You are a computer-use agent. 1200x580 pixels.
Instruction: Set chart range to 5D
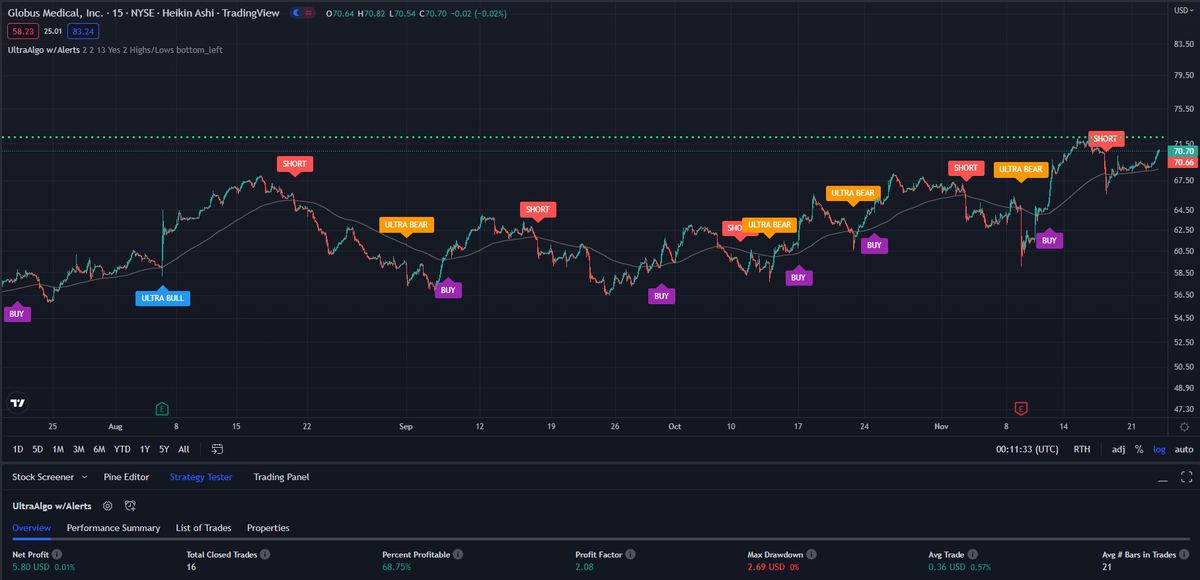pyautogui.click(x=37, y=449)
